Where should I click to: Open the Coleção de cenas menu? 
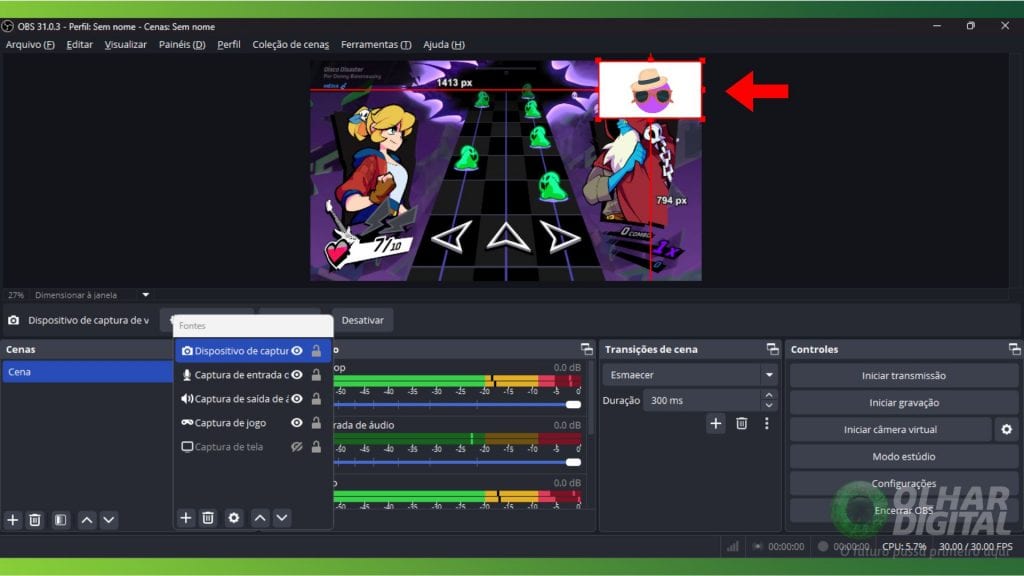pyautogui.click(x=290, y=44)
